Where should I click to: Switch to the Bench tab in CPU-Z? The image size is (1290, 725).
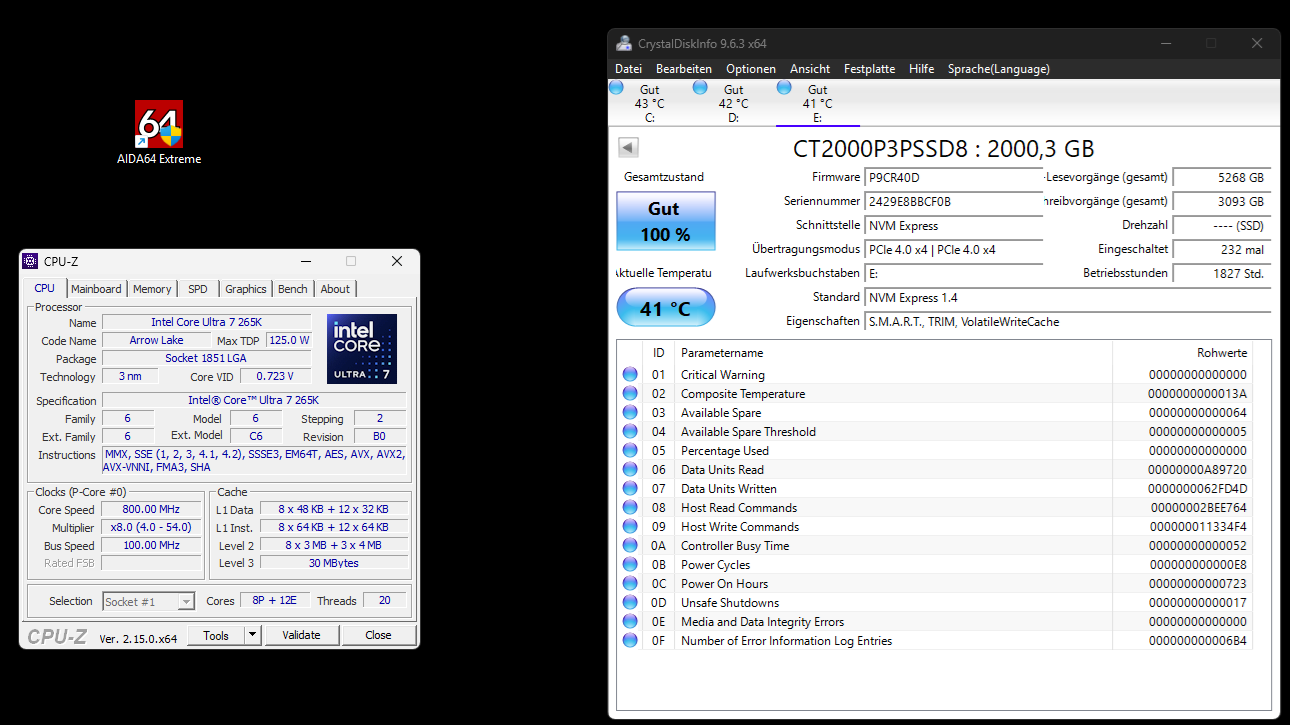click(293, 289)
